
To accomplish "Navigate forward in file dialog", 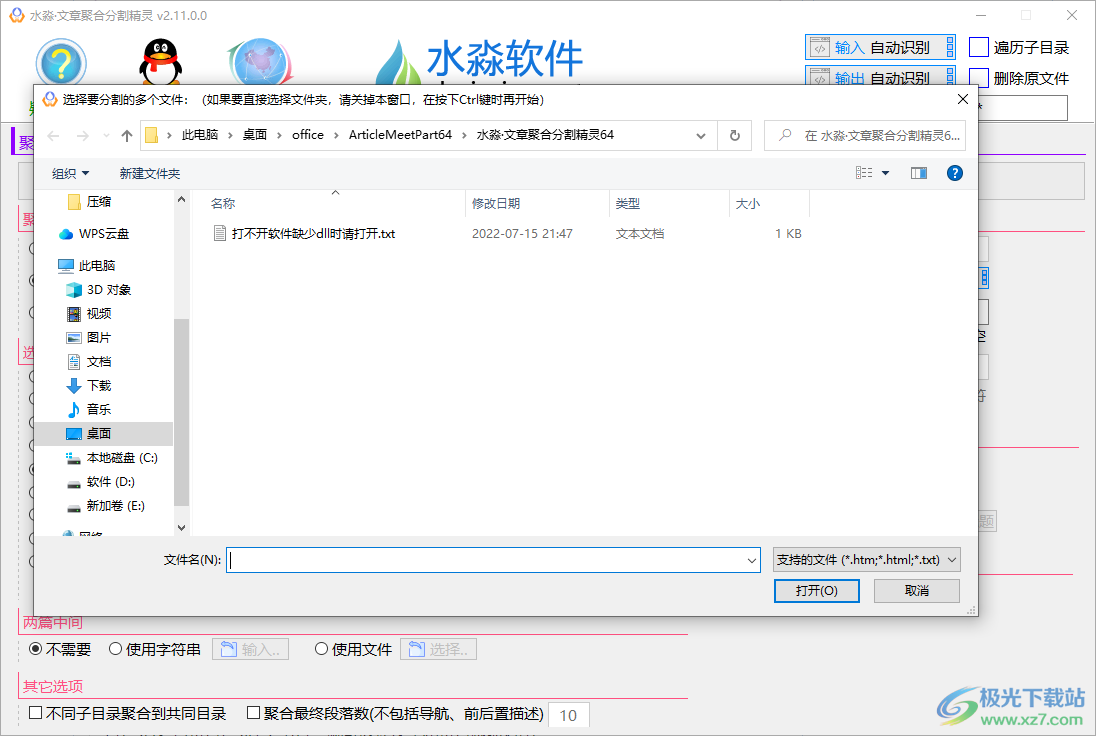I will click(82, 136).
